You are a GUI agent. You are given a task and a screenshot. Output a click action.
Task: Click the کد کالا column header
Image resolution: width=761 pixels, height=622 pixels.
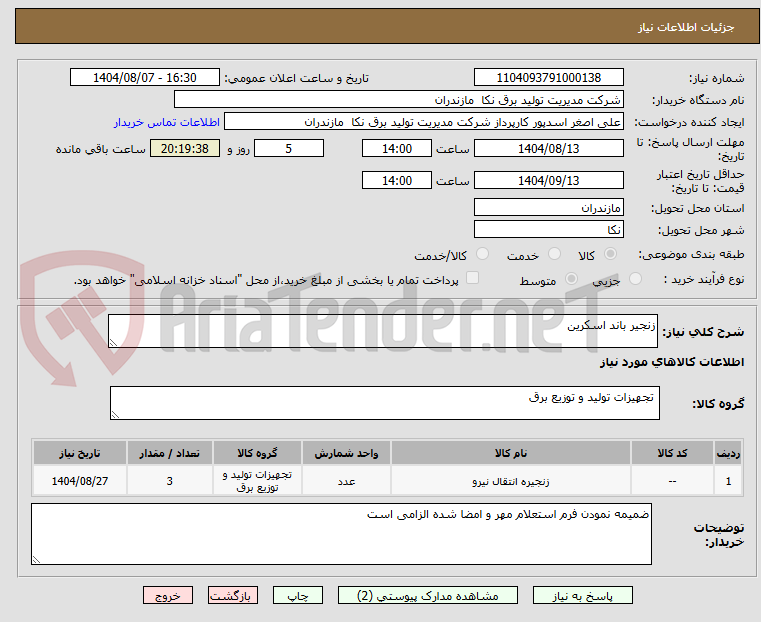click(672, 453)
